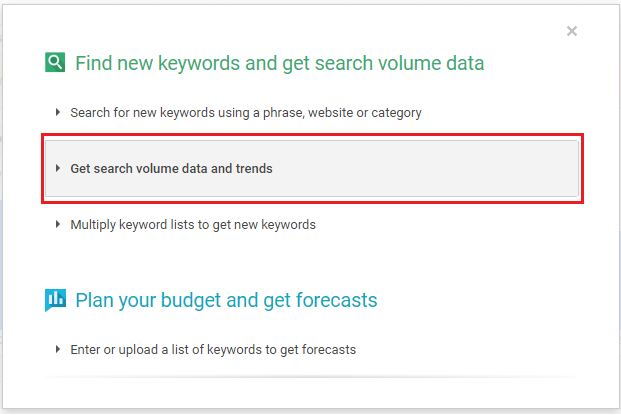Click the words 'to get forecasts'
Image resolution: width=621 pixels, height=415 pixels.
click(x=310, y=350)
